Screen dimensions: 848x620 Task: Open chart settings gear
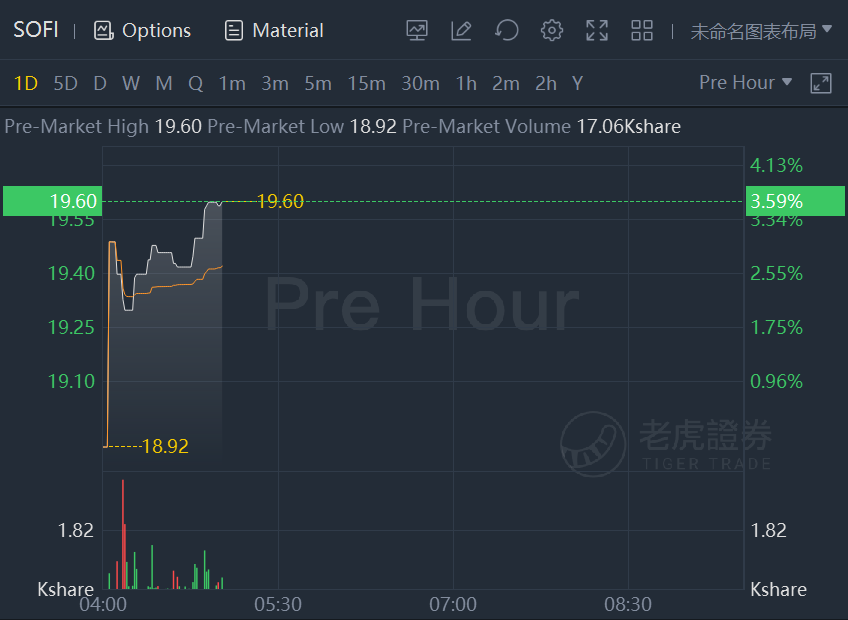coord(552,30)
